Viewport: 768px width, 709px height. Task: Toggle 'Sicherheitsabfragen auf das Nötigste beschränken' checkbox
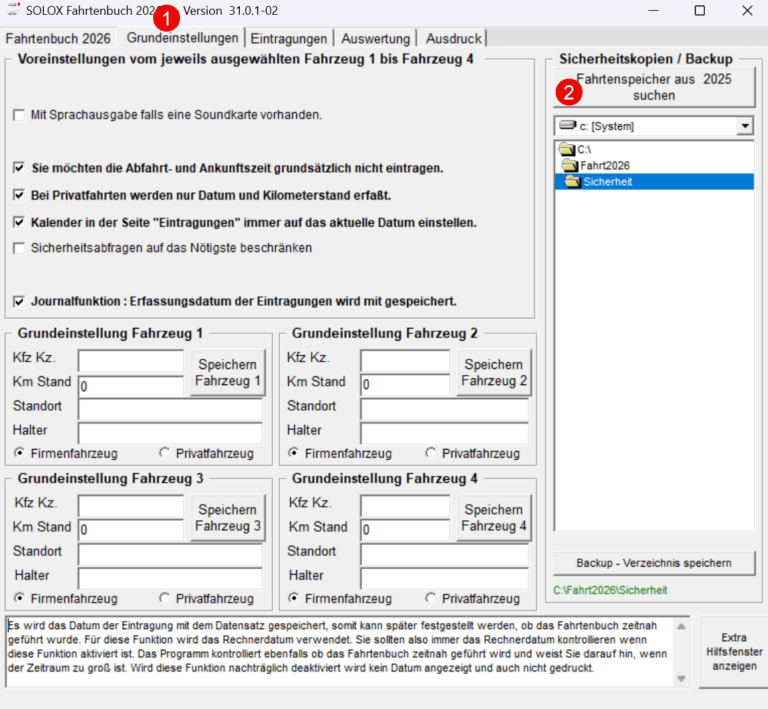click(x=19, y=248)
